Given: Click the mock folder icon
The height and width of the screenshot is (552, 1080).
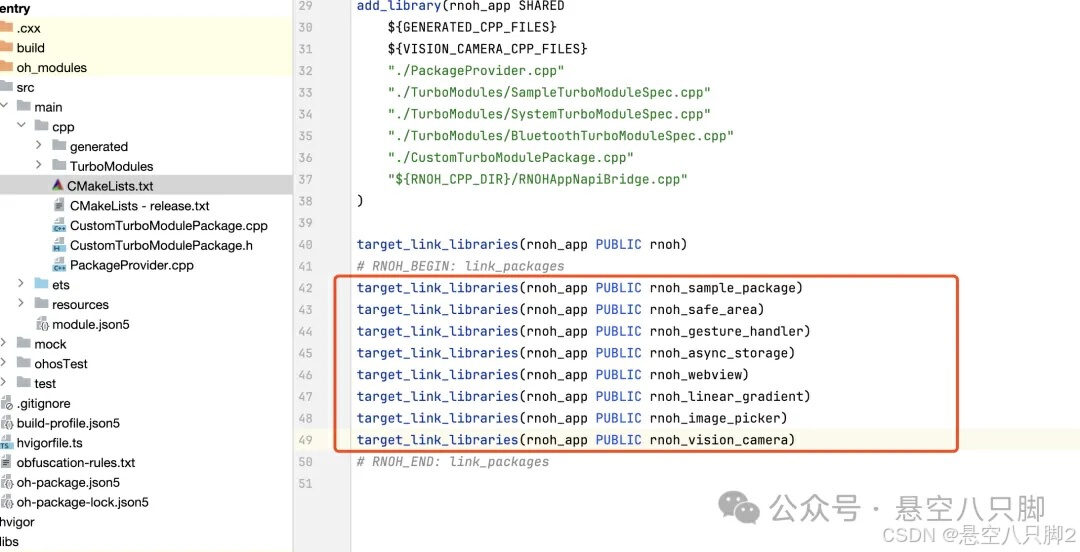Looking at the screenshot, I should [x=24, y=343].
